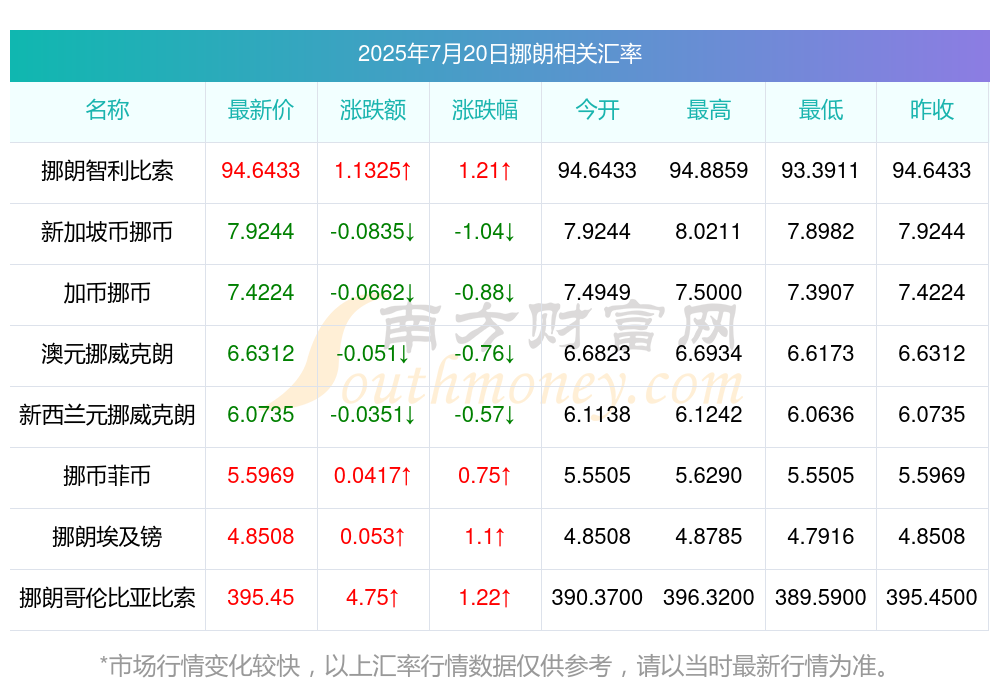Click the red latest price 94.6433
This screenshot has width=1000, height=698.
(x=261, y=171)
